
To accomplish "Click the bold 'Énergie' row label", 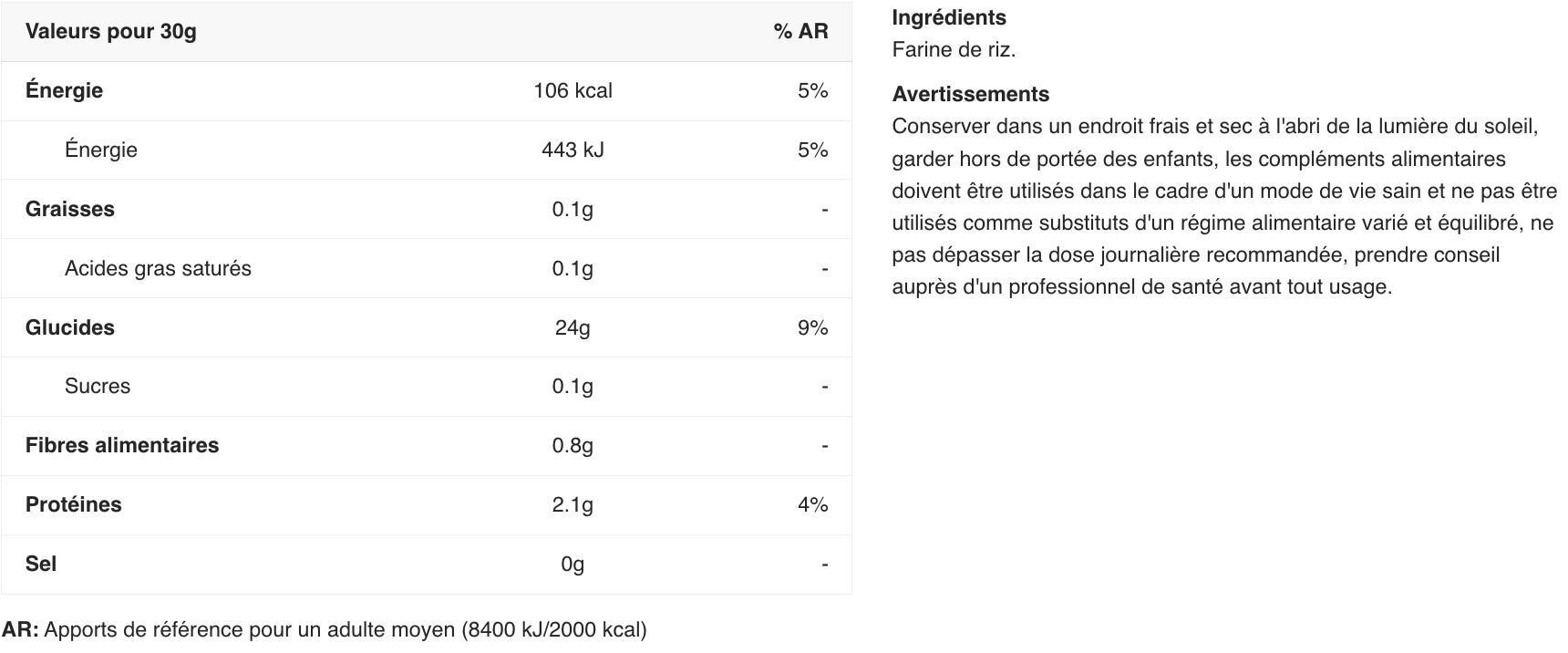I will click(64, 90).
